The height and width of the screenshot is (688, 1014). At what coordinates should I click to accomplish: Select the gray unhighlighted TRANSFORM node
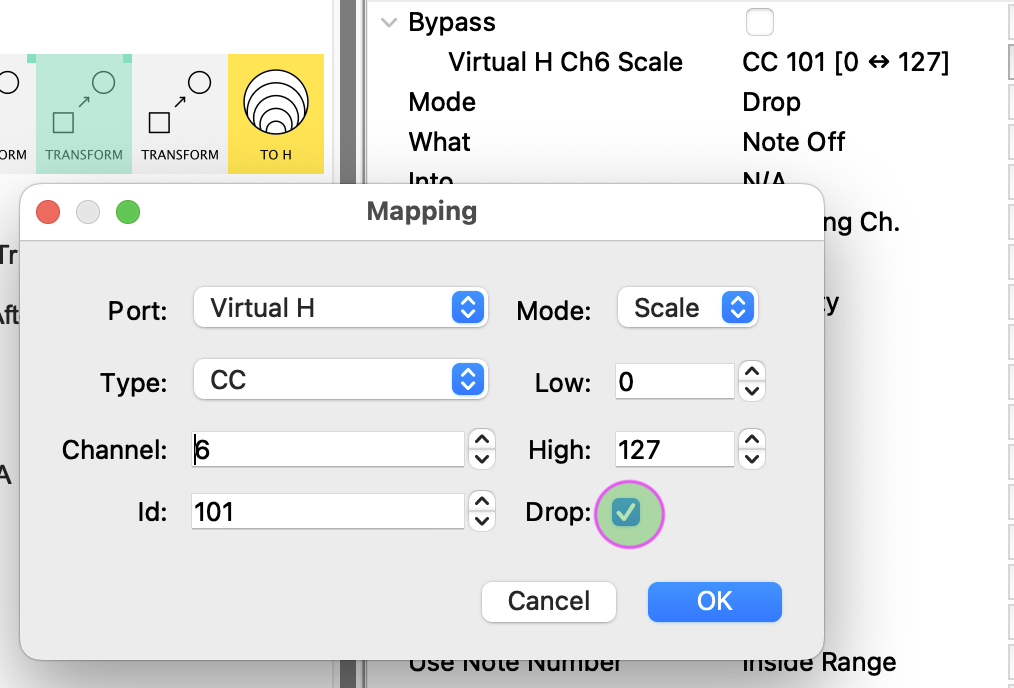180,112
